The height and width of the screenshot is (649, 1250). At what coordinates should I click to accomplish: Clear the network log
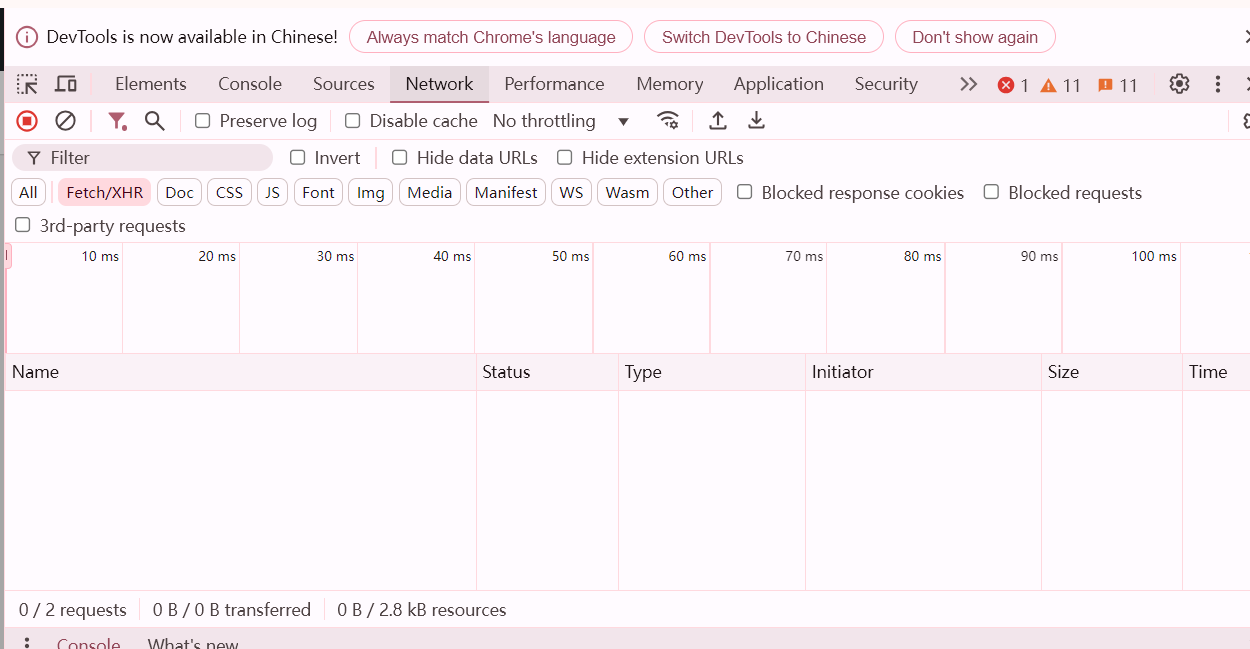point(65,121)
